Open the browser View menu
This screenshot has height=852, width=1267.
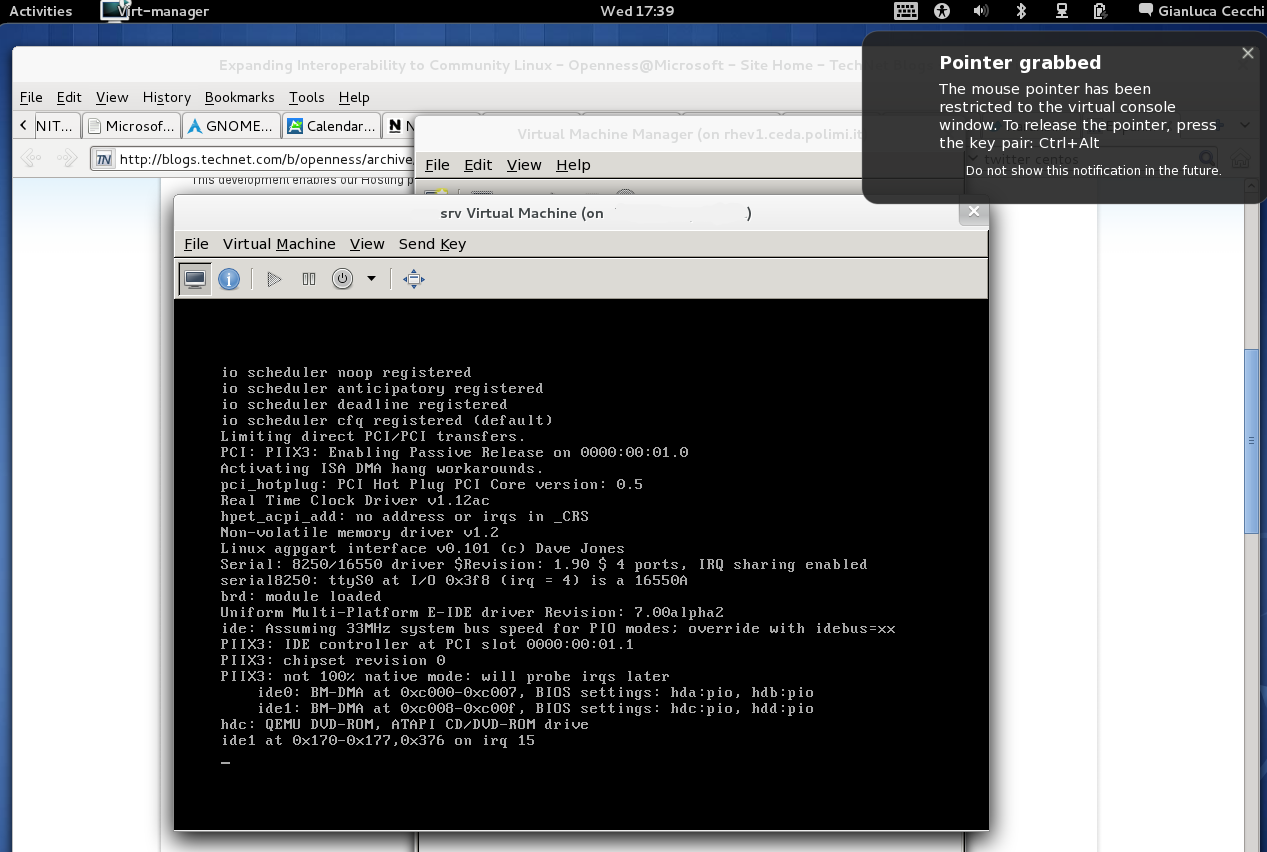coord(112,97)
